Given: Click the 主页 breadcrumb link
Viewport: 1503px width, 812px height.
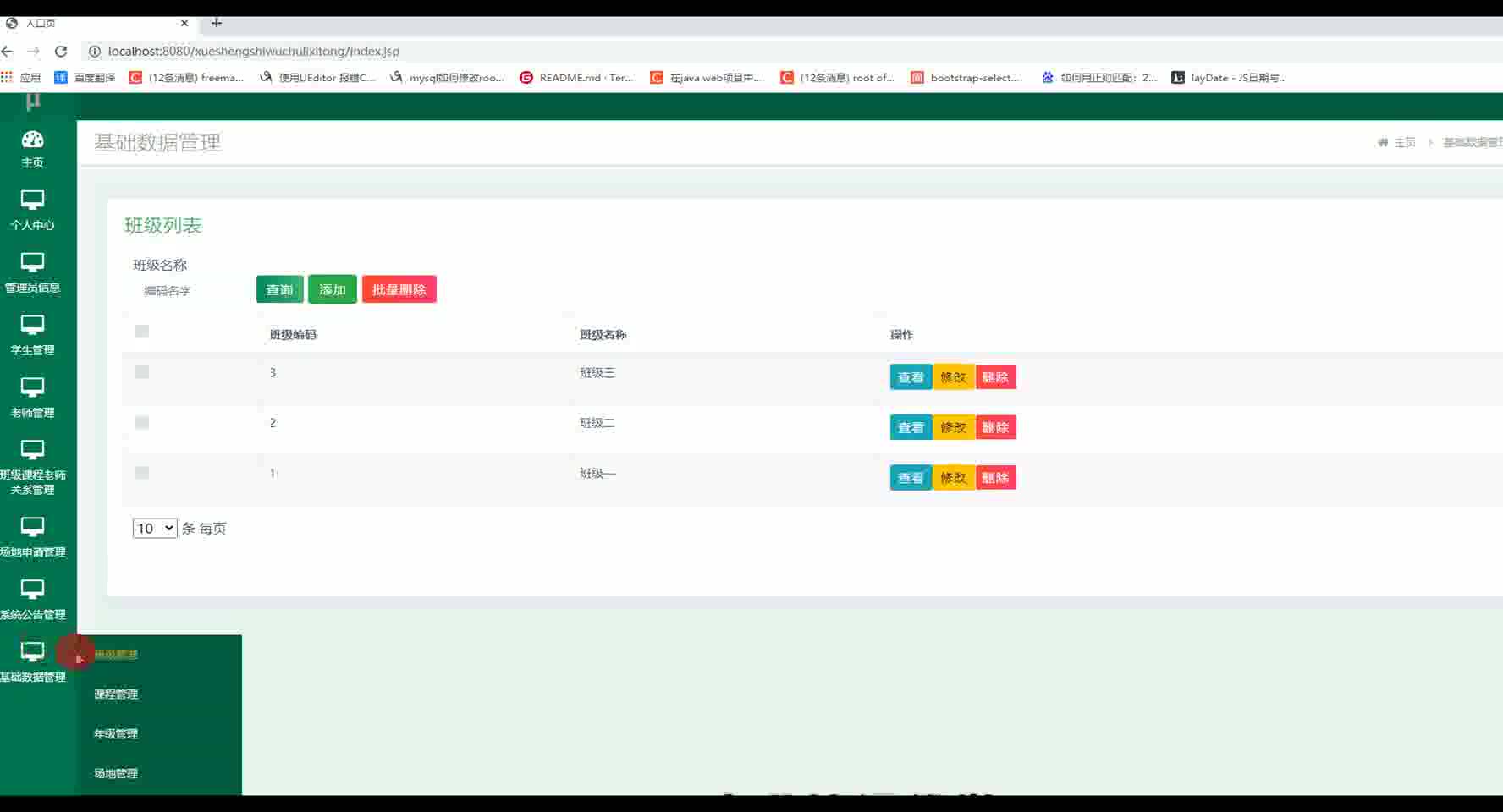Looking at the screenshot, I should pyautogui.click(x=1405, y=142).
